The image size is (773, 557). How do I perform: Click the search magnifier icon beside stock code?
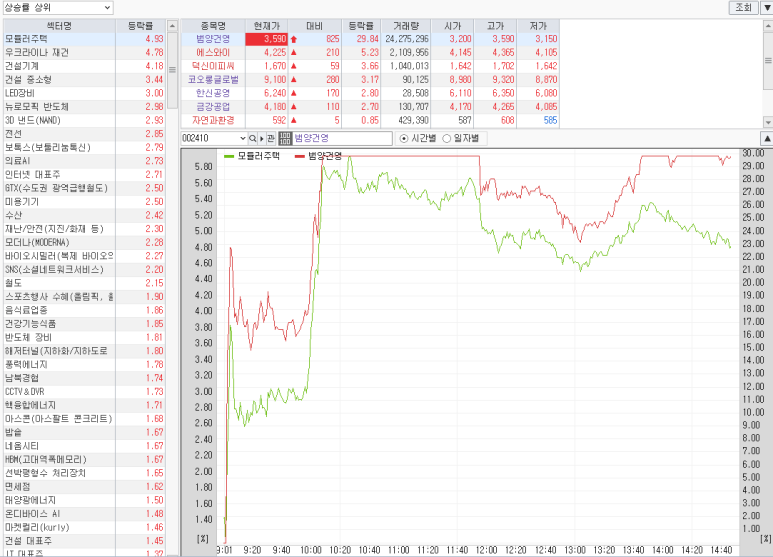tap(252, 139)
